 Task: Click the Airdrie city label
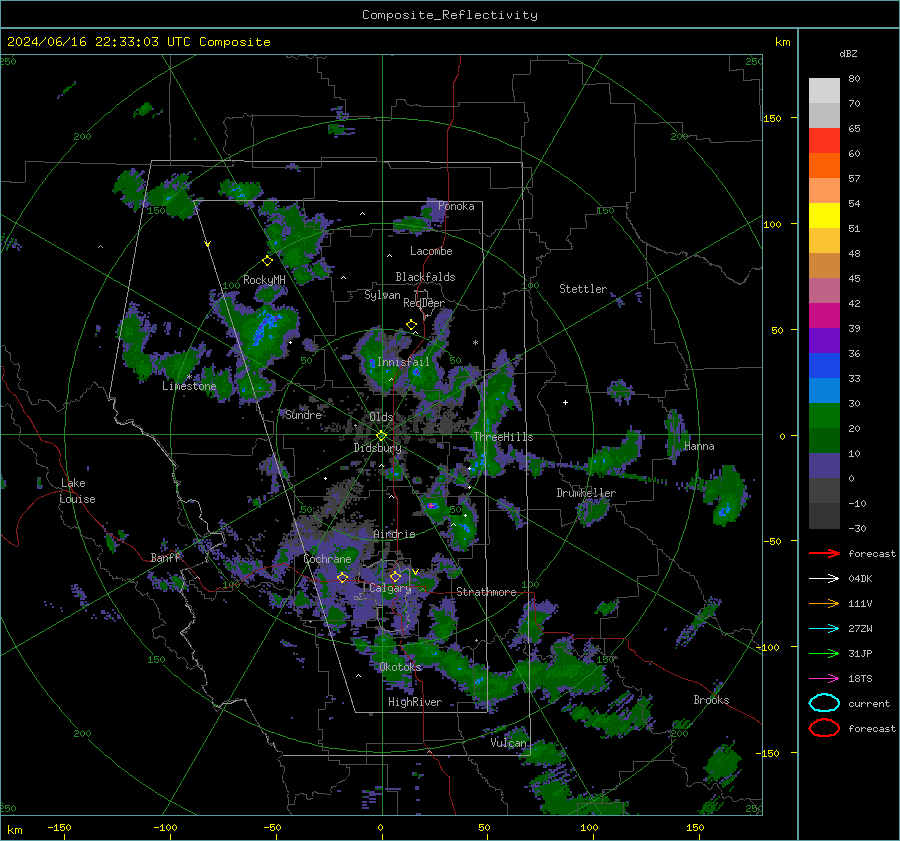[394, 534]
